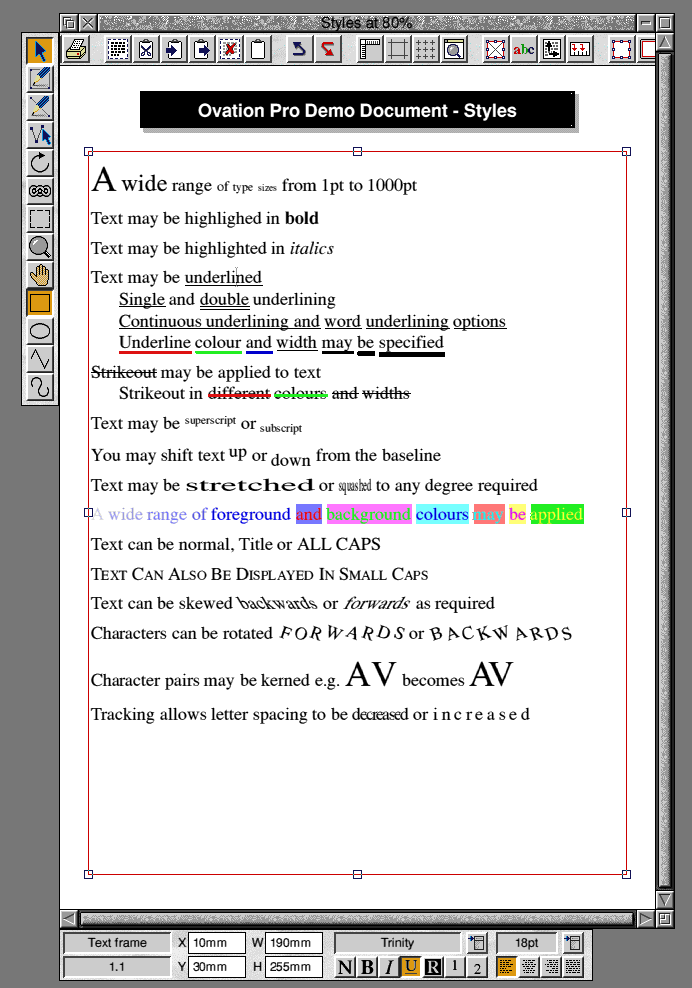Screen dimensions: 692x988
Task: Click the paste-from-clipboard arrow icon
Action: pos(202,49)
